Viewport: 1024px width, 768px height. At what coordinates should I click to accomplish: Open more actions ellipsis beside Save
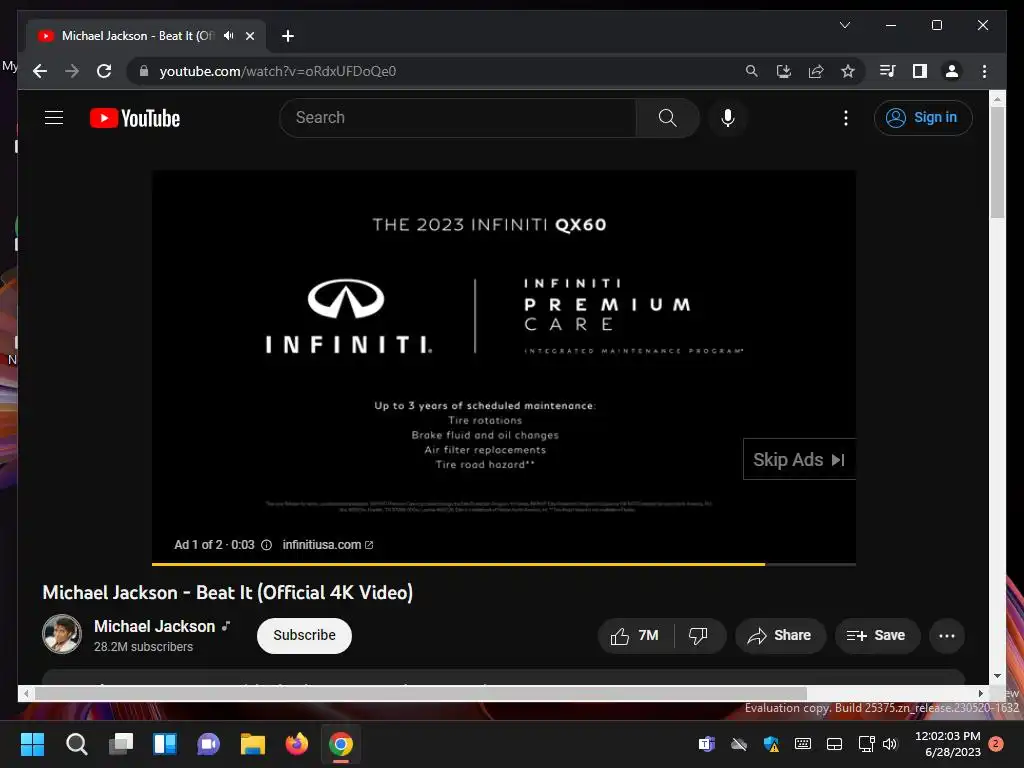tap(947, 635)
